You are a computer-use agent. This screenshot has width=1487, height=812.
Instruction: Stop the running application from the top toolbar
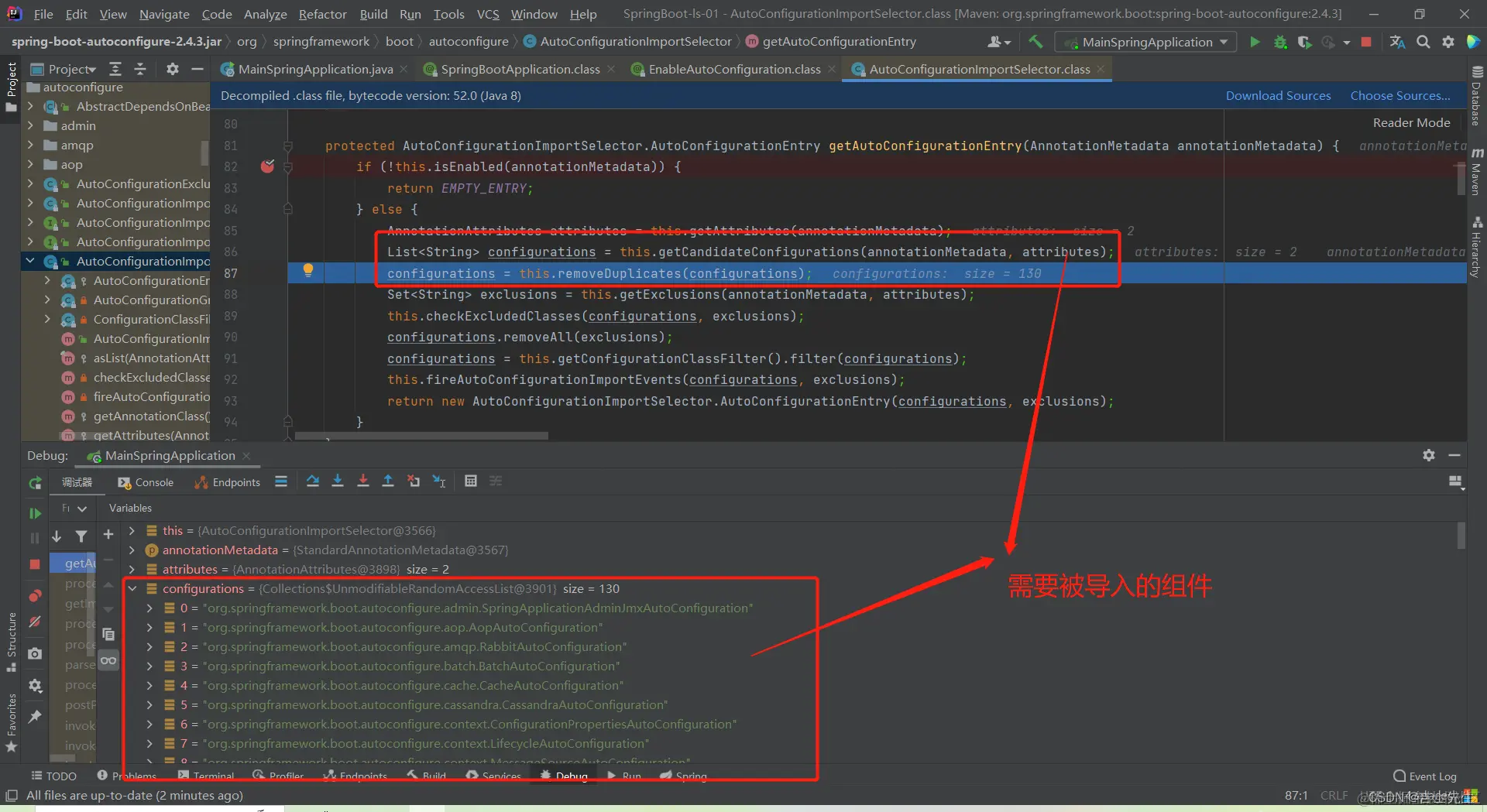pyautogui.click(x=1366, y=42)
